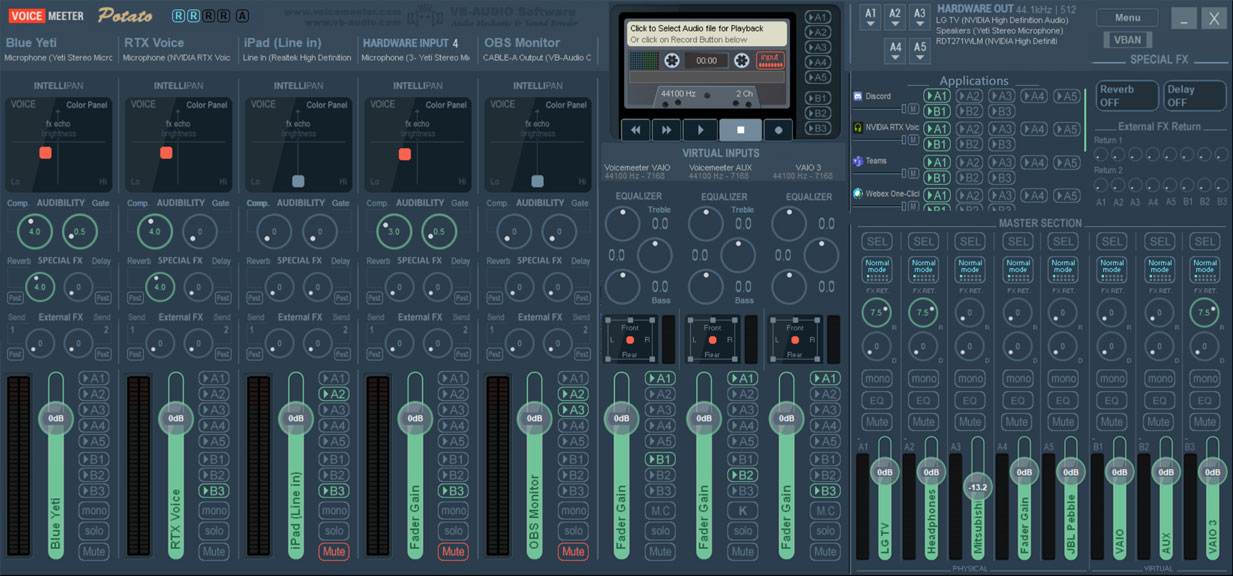Image resolution: width=1233 pixels, height=576 pixels.
Task: Click the VAIO 3 surround pan dot
Action: [x=795, y=340]
